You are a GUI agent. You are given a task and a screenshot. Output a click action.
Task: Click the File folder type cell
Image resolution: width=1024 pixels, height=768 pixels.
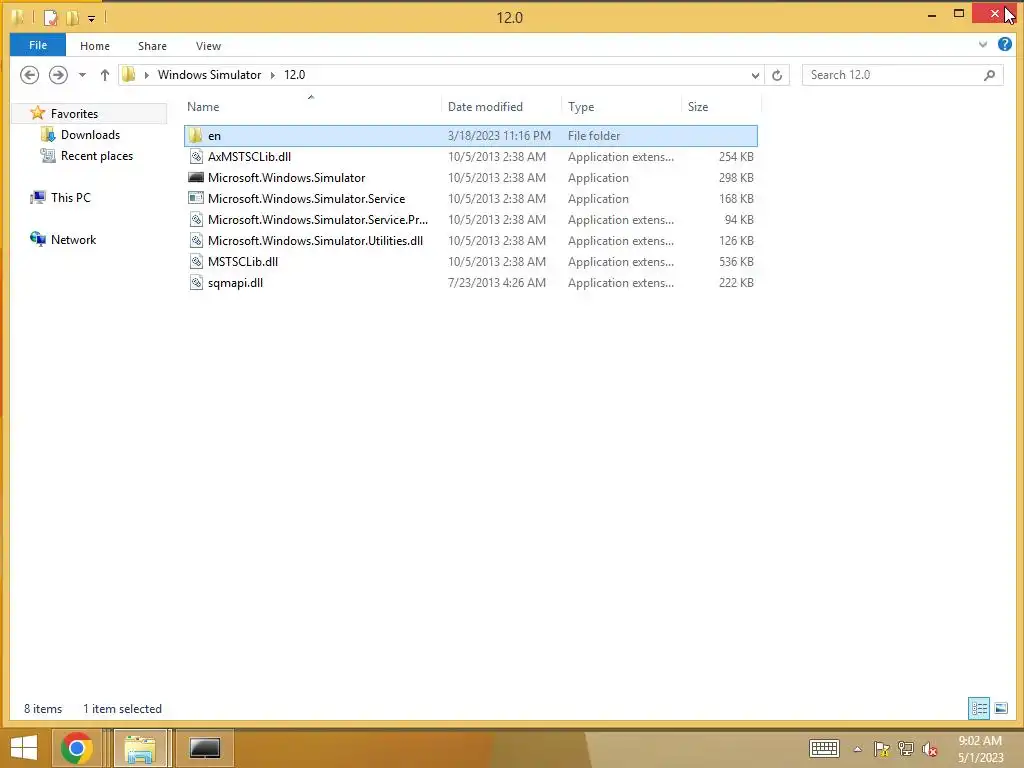tap(594, 136)
